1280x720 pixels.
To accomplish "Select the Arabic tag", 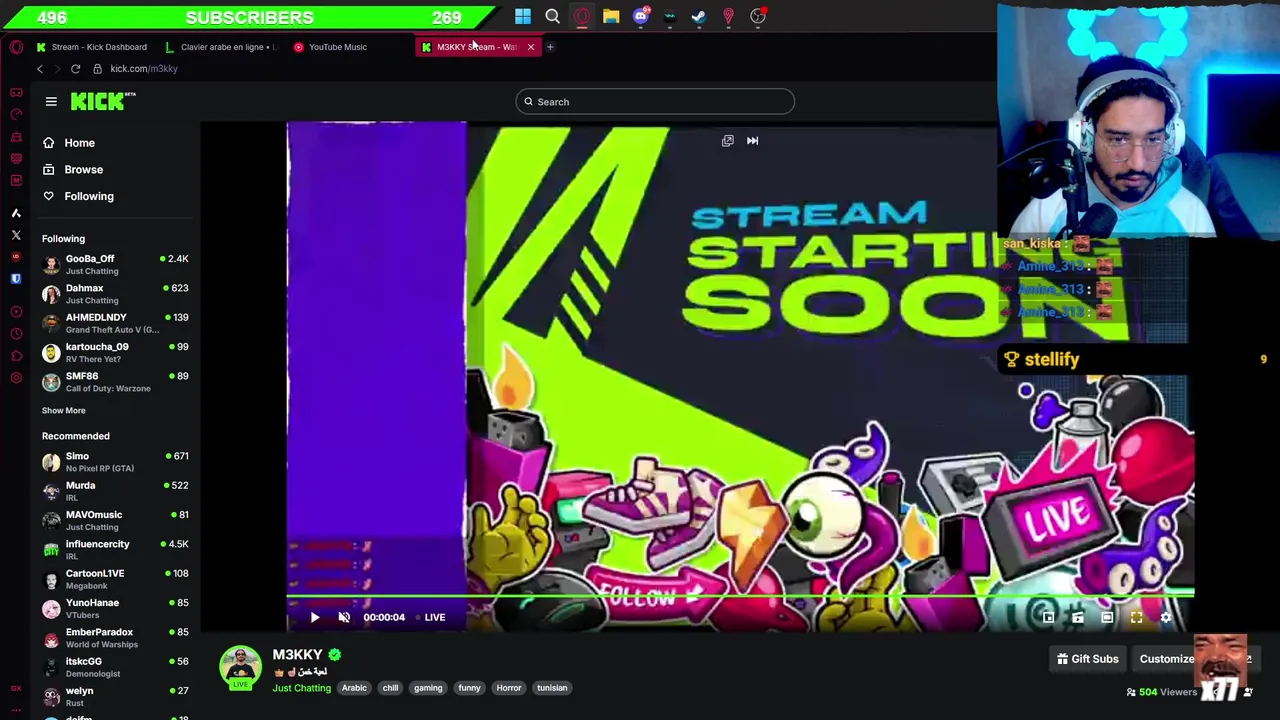I will (x=354, y=688).
